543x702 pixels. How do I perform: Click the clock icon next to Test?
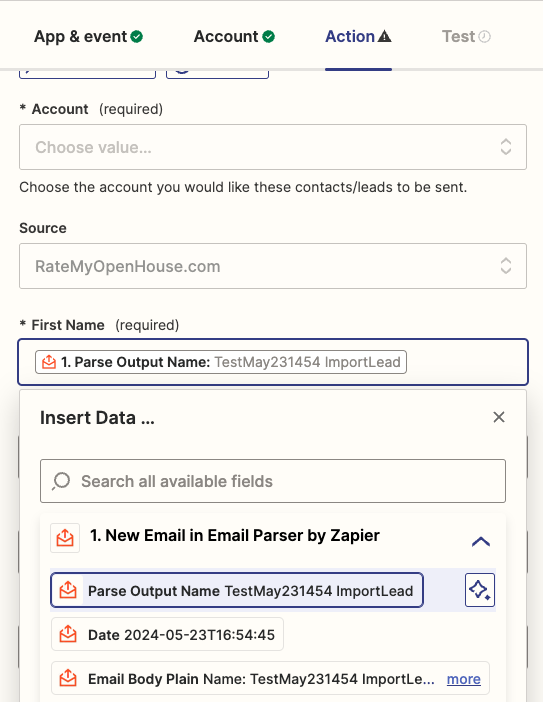[484, 37]
